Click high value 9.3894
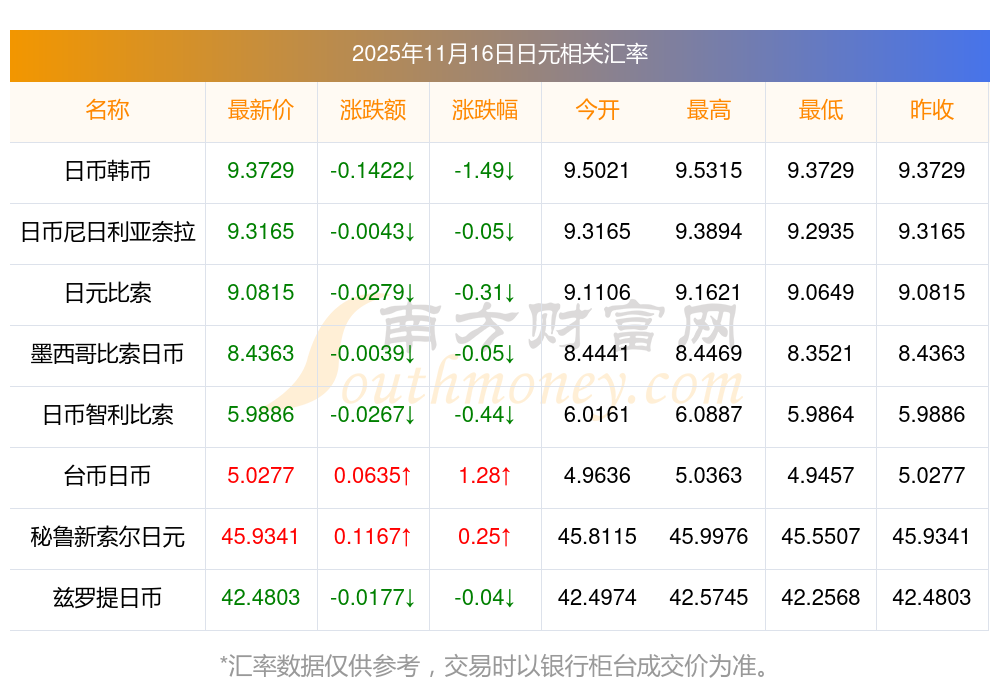Screen dimensions: 1000x697 [x=709, y=231]
